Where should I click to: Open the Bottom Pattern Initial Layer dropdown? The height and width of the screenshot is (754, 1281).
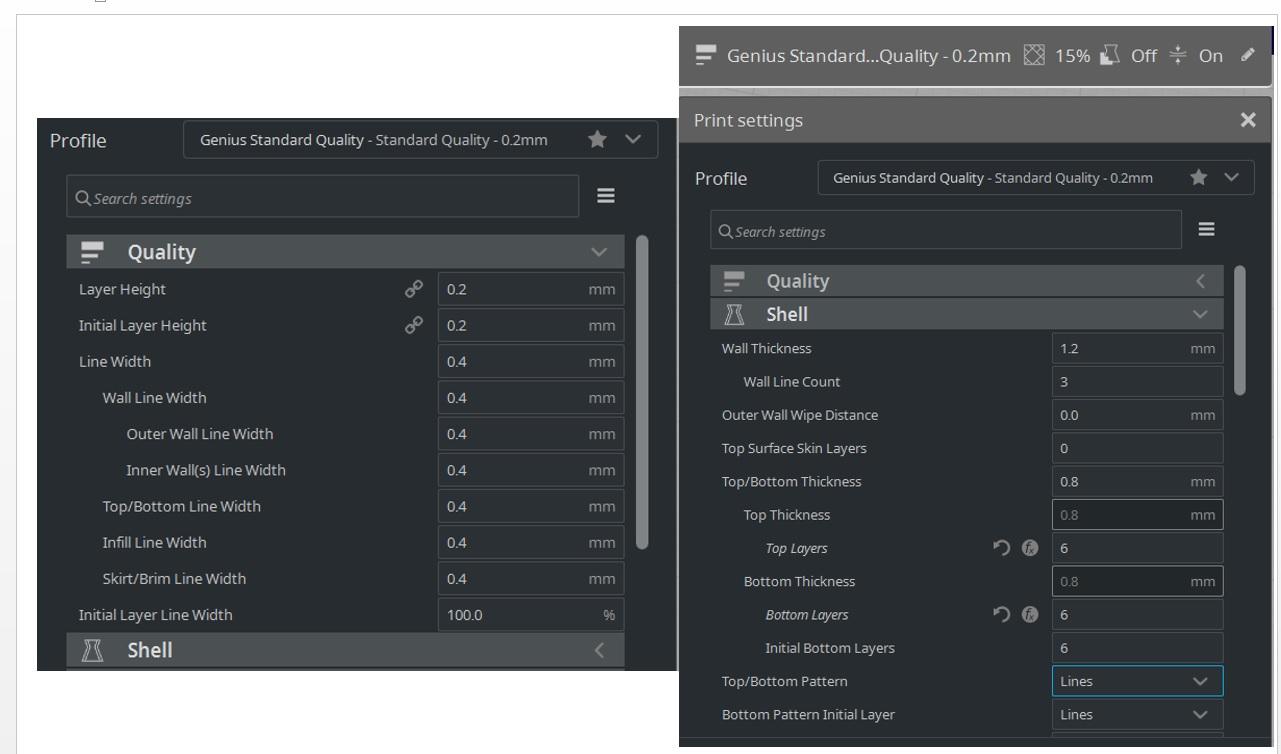tap(1137, 714)
